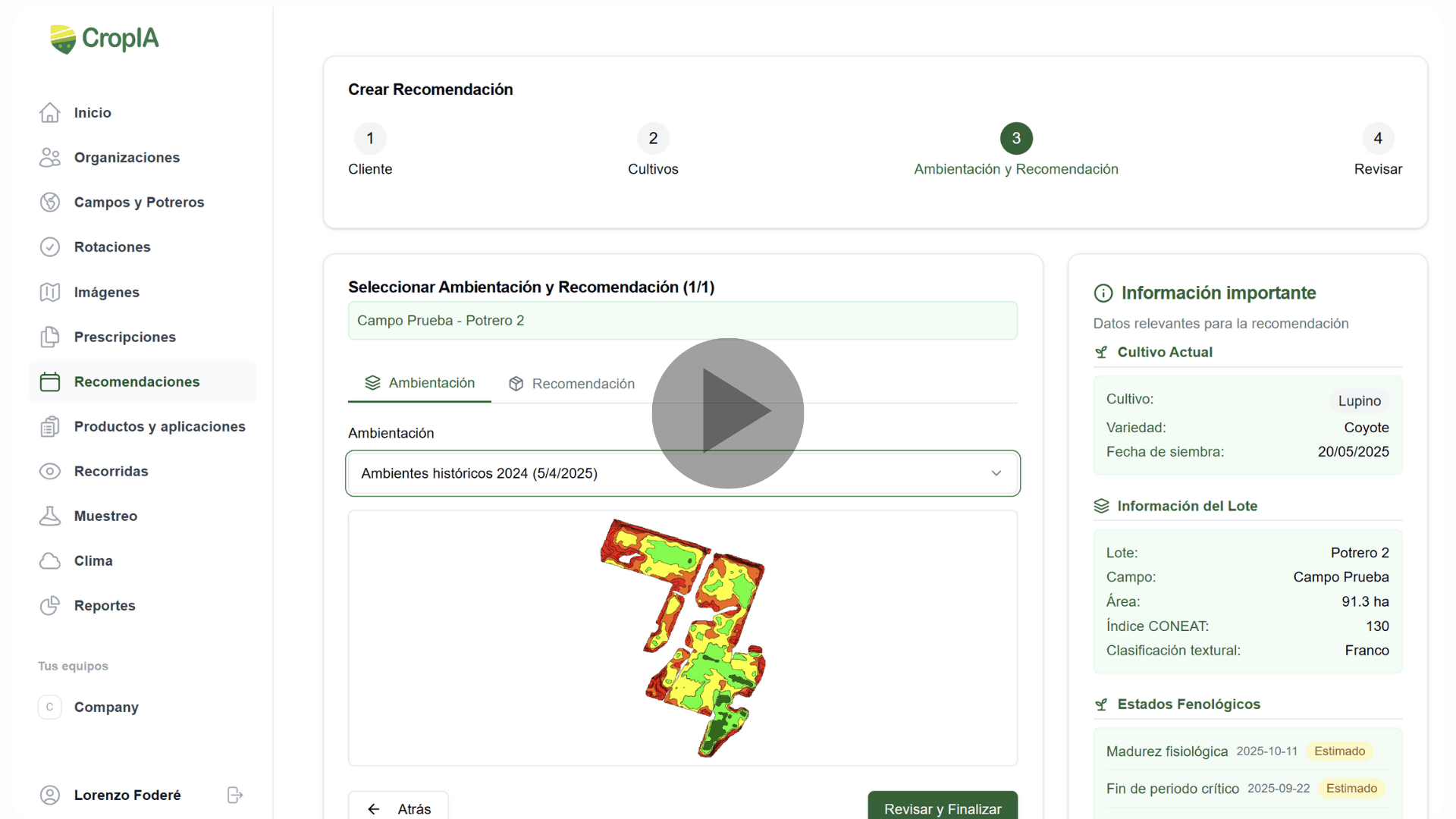
Task: Open Prescripciones document icon
Action: point(50,337)
